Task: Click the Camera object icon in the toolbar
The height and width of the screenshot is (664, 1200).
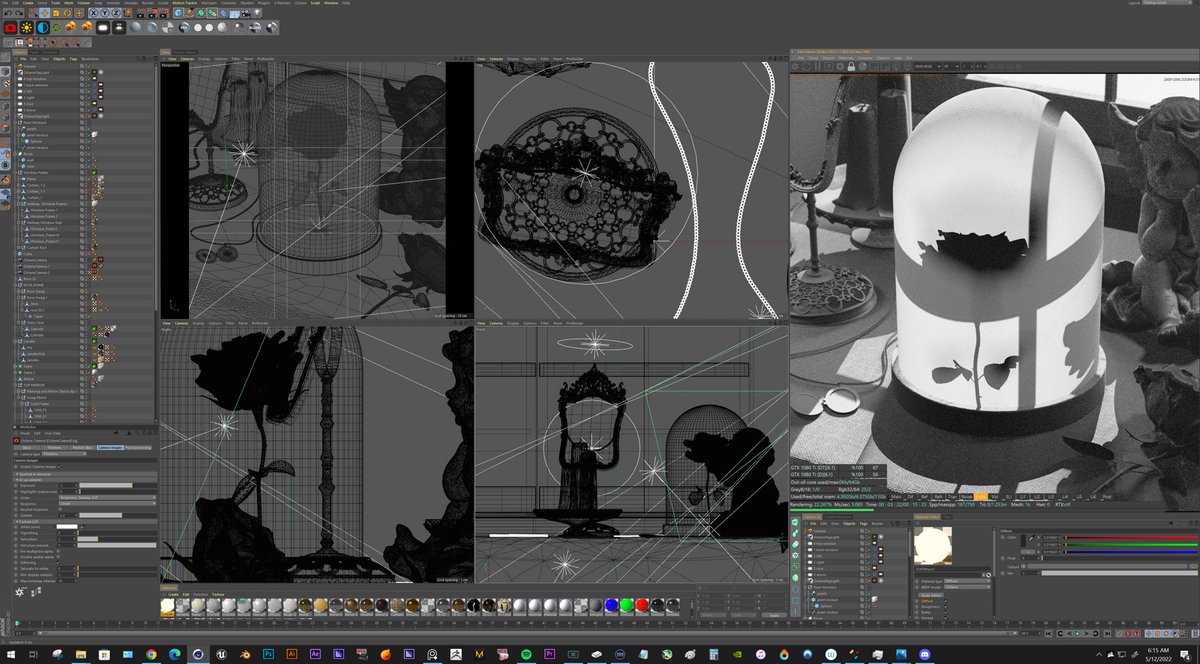Action: click(x=246, y=13)
